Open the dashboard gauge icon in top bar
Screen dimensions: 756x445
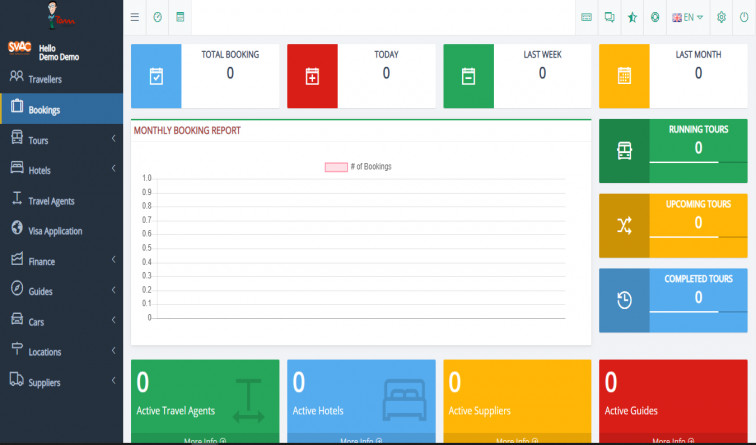coord(157,17)
